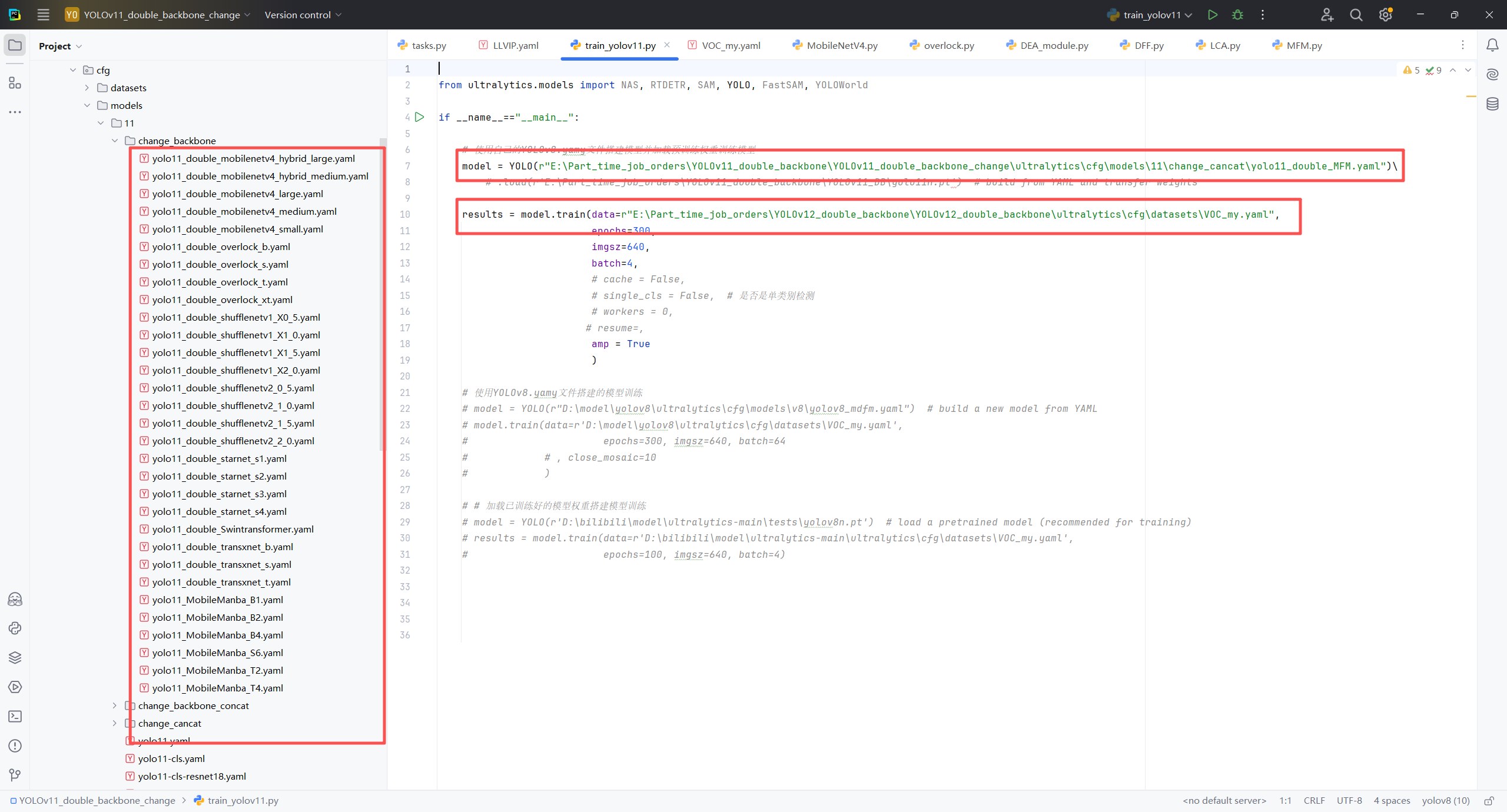The width and height of the screenshot is (1507, 812).
Task: Click the run gutter arrow at line 4
Action: (420, 117)
